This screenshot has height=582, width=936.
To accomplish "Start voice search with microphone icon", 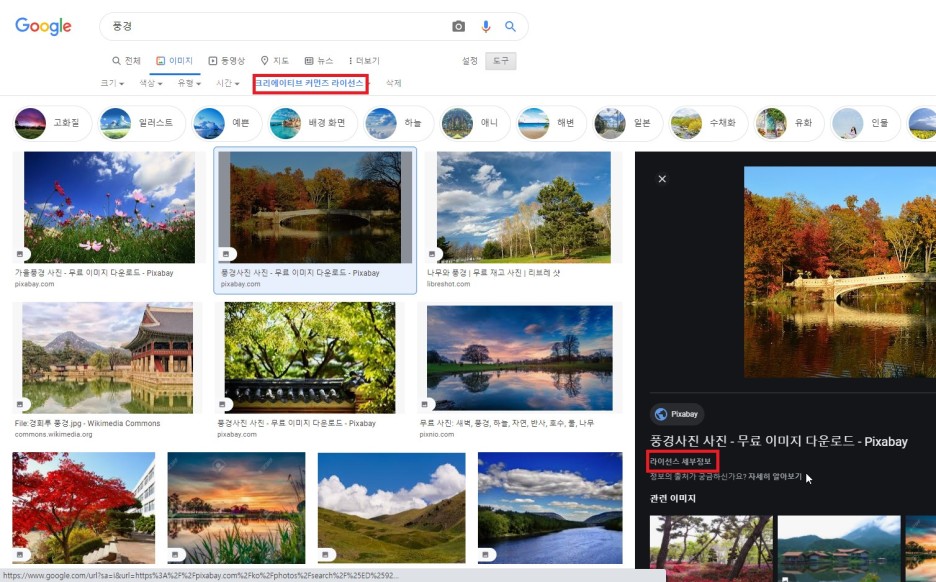I will [486, 26].
